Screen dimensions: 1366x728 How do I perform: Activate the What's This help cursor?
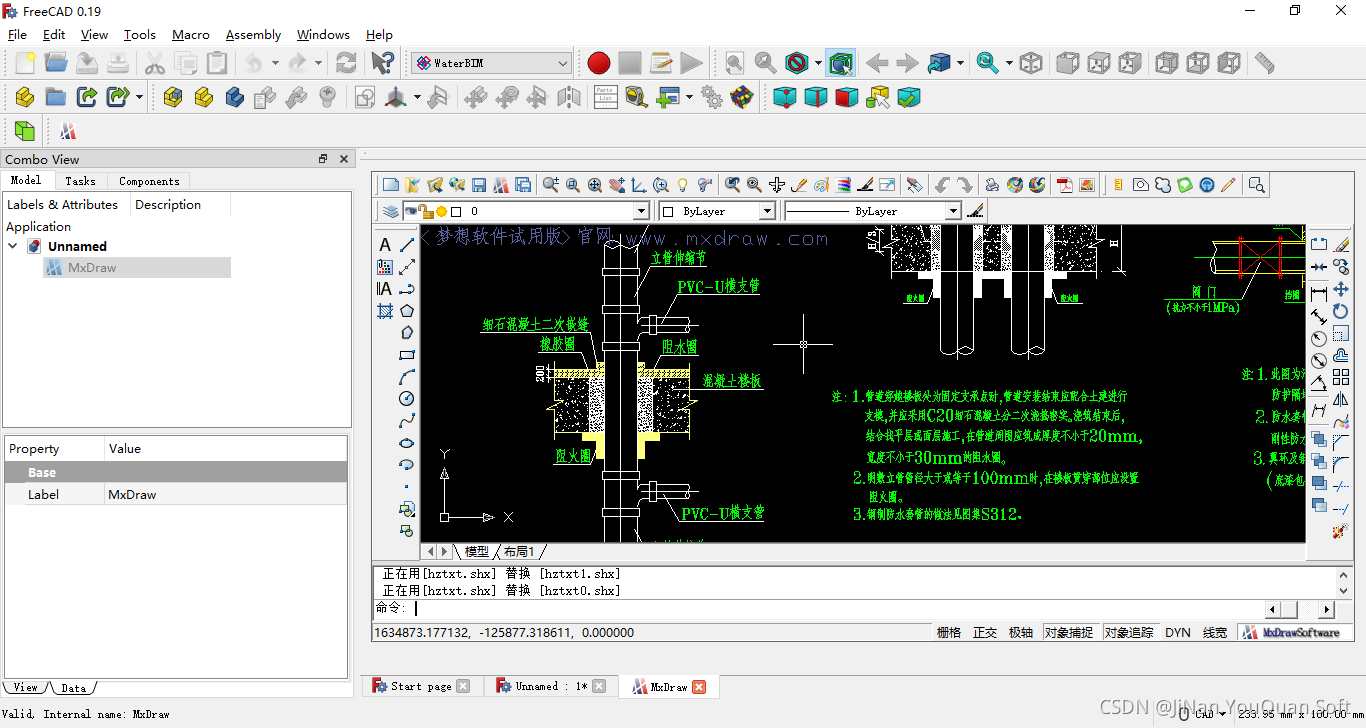[x=382, y=63]
